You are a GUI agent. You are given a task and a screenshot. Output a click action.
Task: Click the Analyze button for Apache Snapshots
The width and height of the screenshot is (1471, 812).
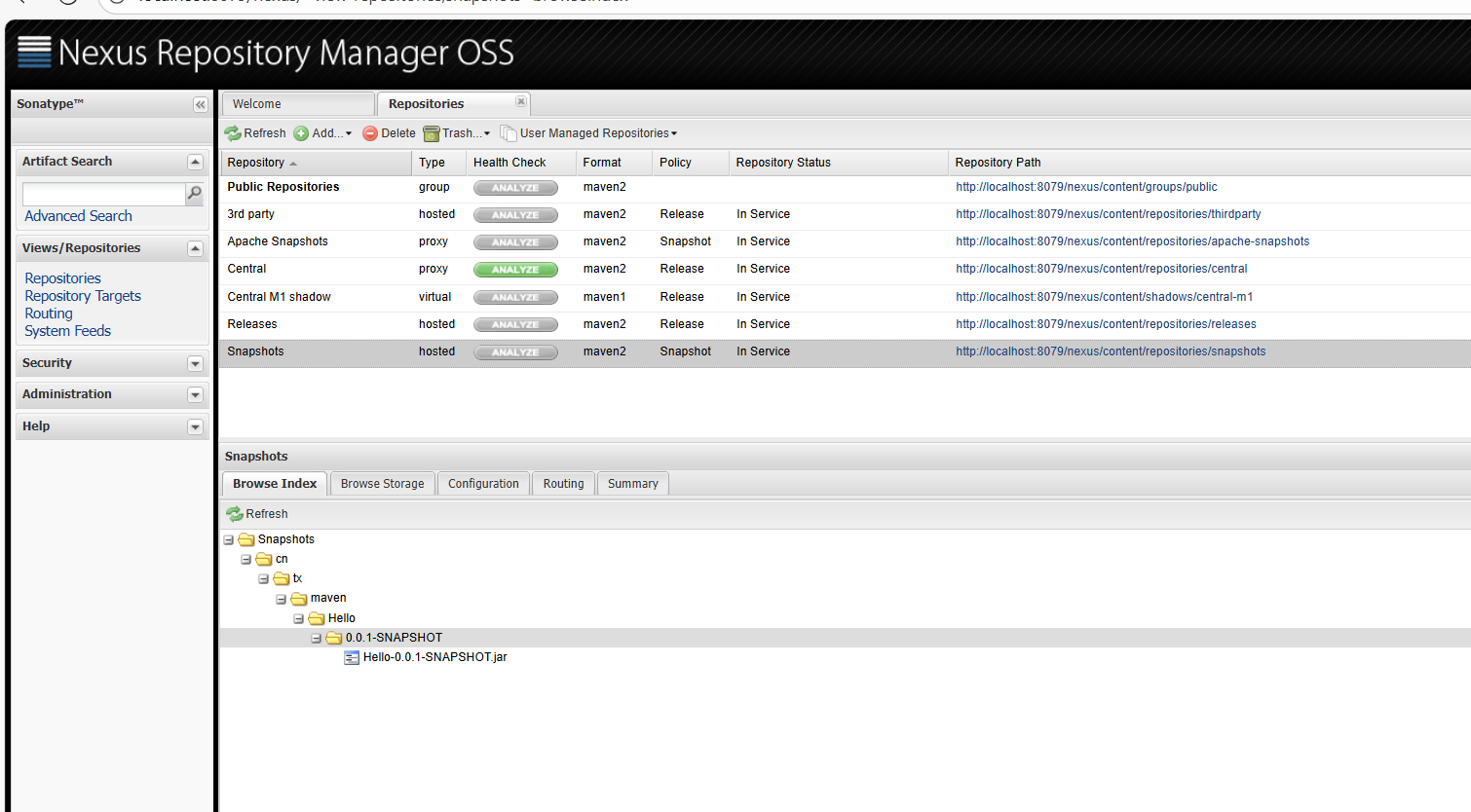pos(515,242)
